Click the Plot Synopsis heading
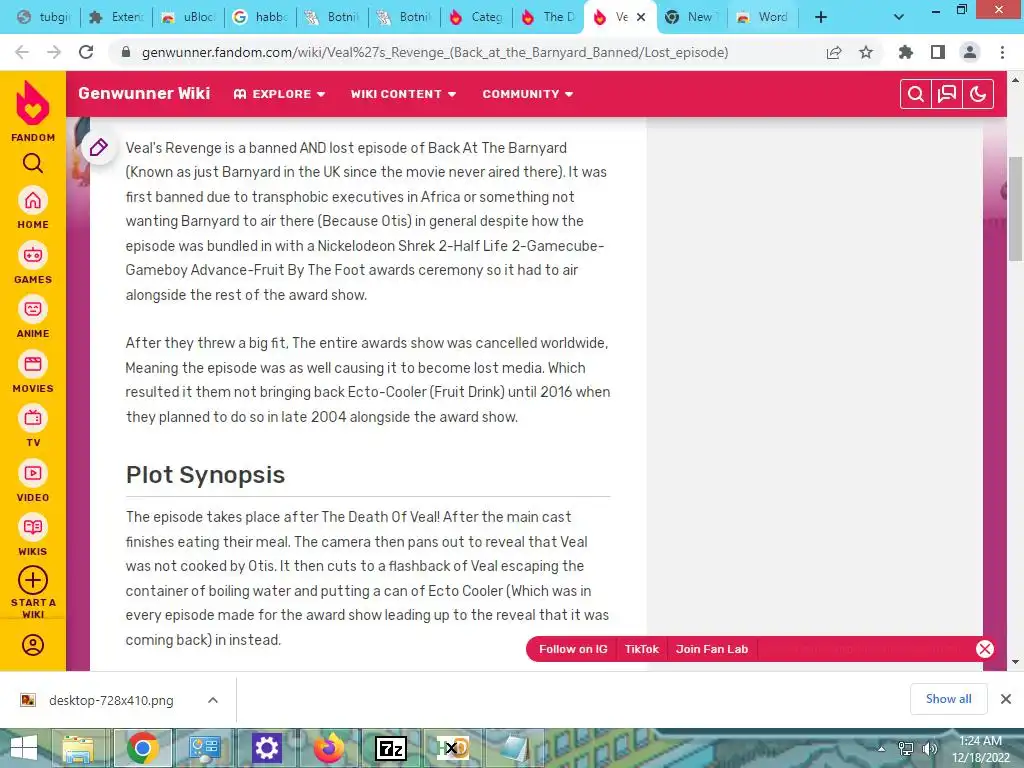 [x=205, y=475]
